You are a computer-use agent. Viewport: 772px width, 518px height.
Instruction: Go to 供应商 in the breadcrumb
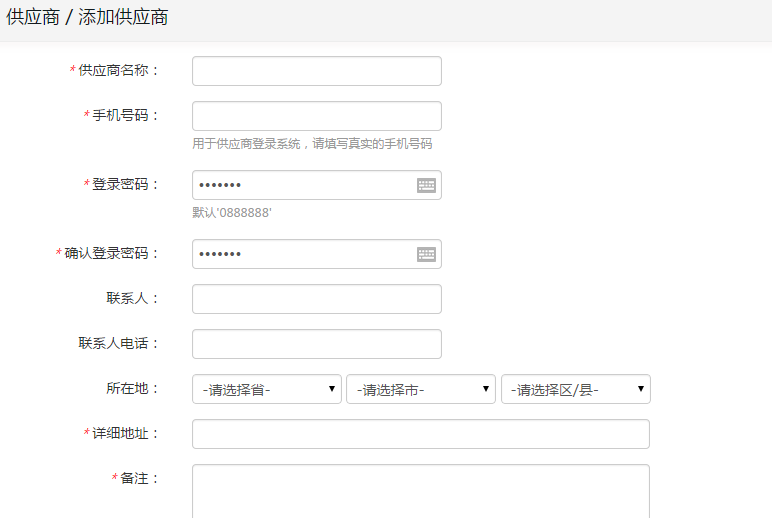pyautogui.click(x=33, y=17)
